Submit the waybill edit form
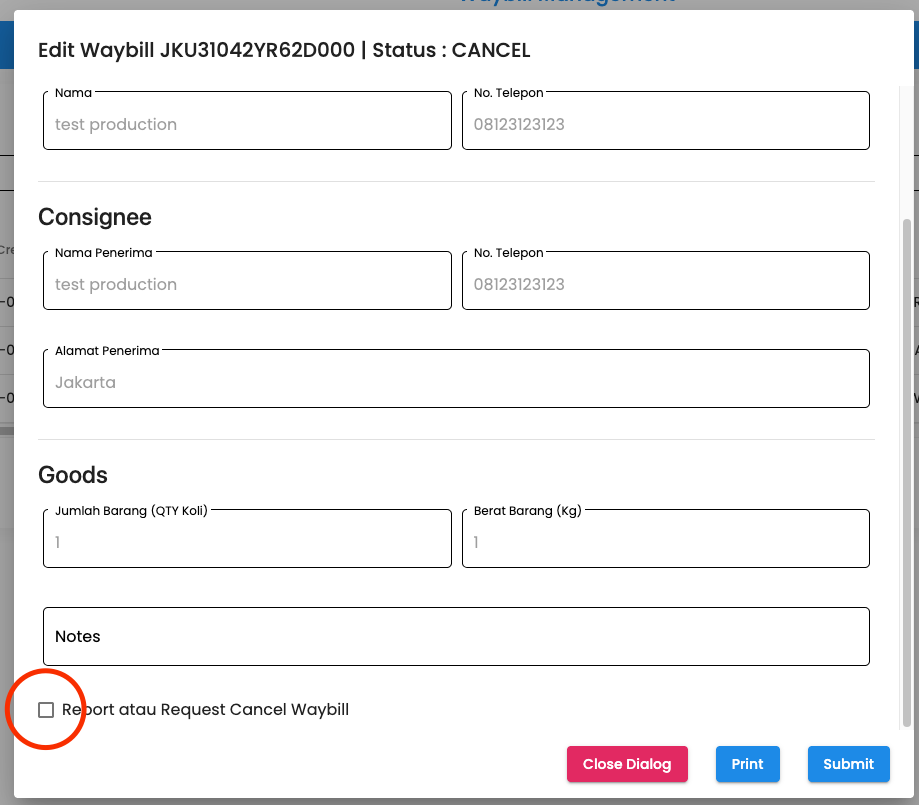Viewport: 919px width, 805px height. (x=848, y=764)
